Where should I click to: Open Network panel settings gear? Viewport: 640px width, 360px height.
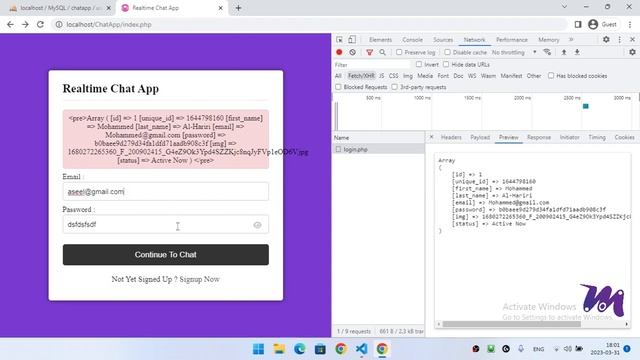point(632,52)
